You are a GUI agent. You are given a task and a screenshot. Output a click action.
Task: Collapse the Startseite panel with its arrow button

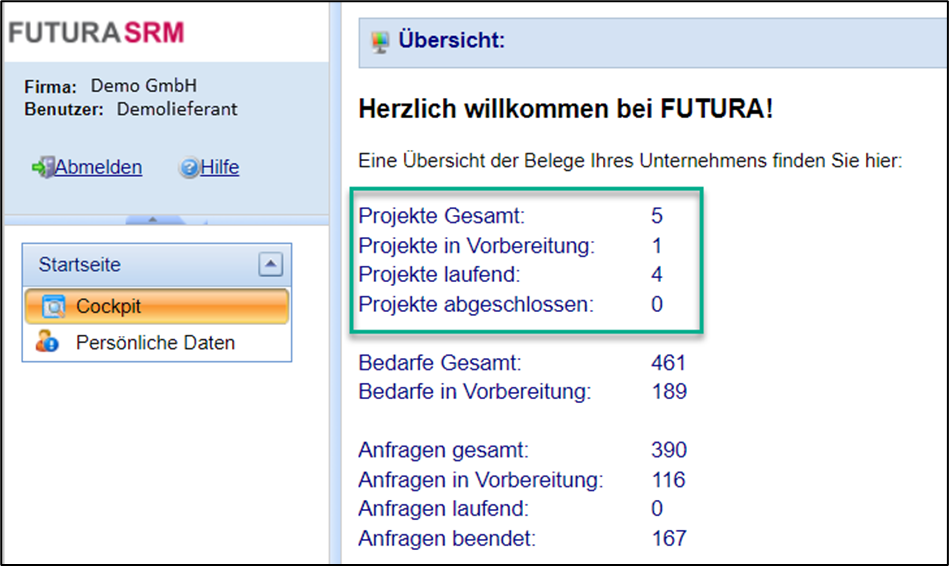pyautogui.click(x=270, y=265)
